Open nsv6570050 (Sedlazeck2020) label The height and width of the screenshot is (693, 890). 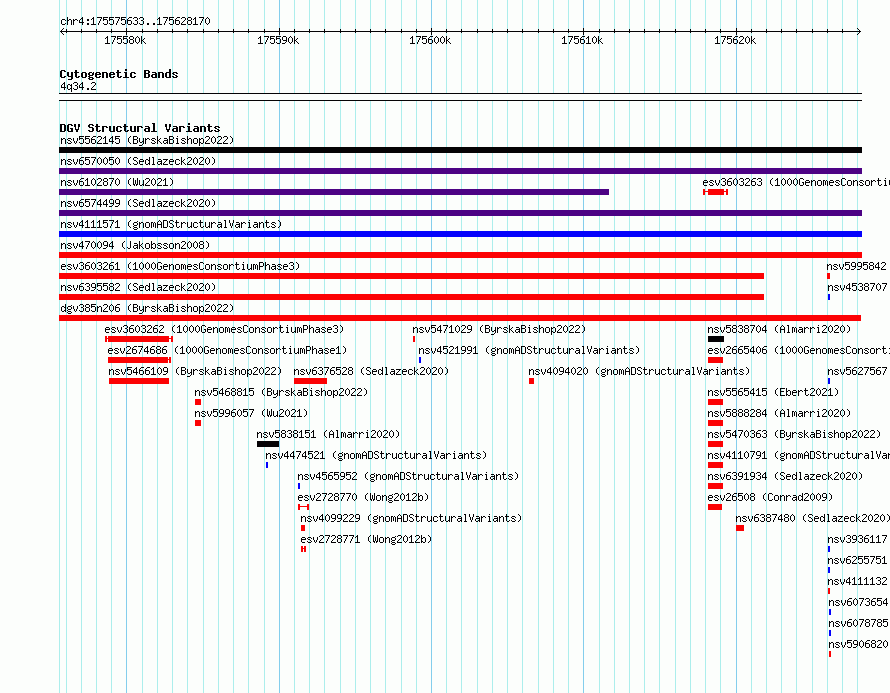138,161
